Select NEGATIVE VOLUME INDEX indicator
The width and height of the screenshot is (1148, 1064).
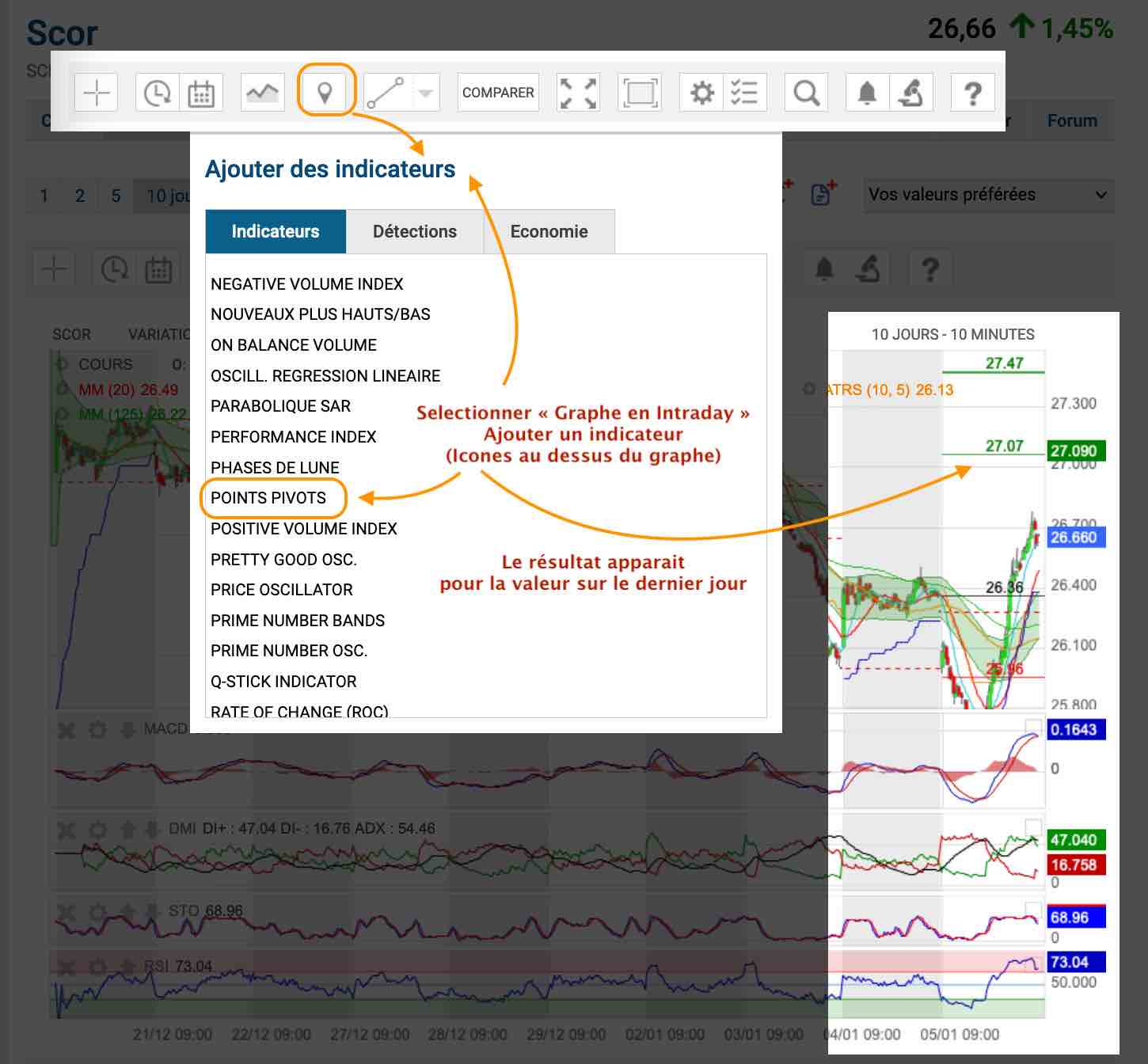[306, 283]
